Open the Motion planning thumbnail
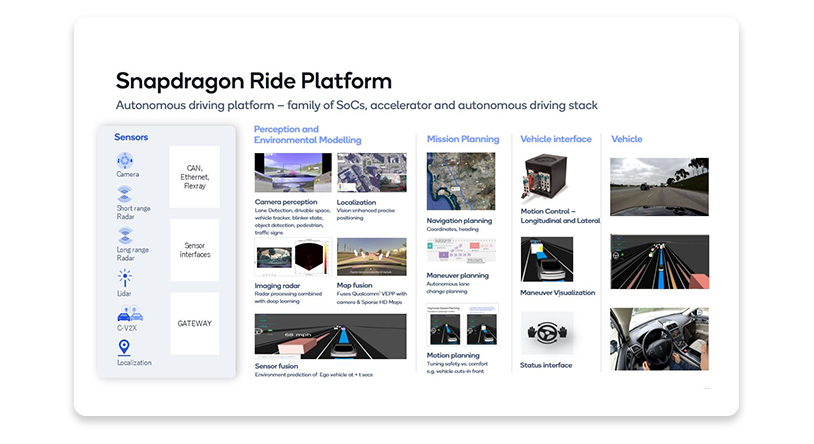Image resolution: width=814 pixels, height=444 pixels. (x=463, y=325)
